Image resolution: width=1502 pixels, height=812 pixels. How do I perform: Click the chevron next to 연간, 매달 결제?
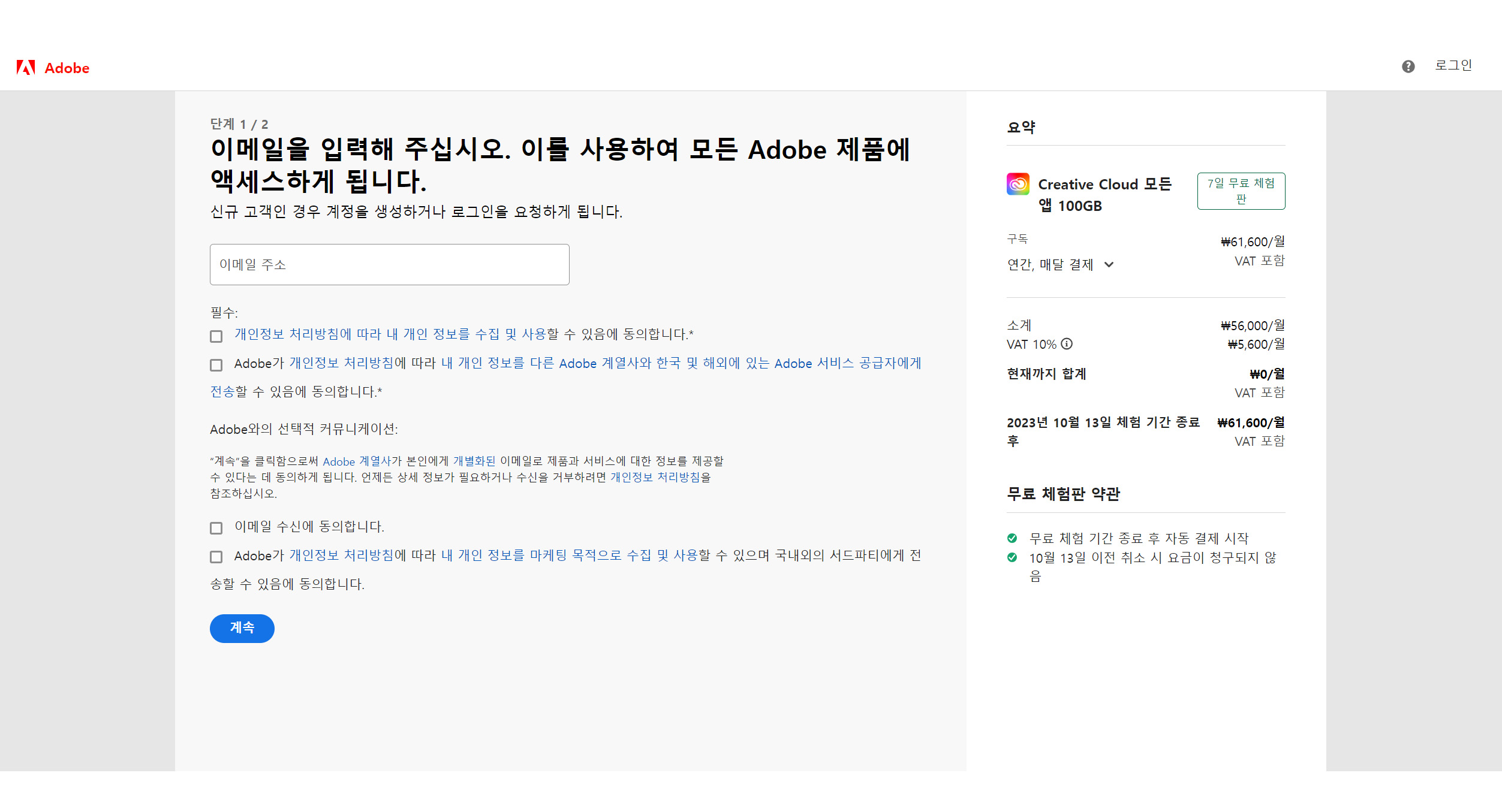(x=1109, y=264)
